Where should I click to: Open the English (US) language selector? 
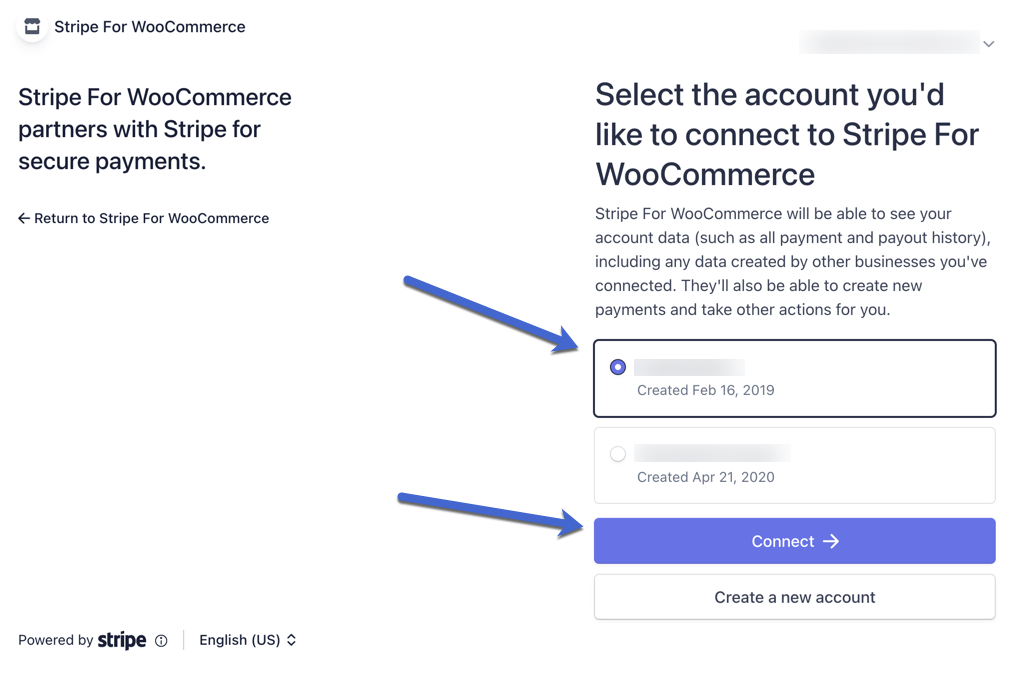click(x=248, y=640)
